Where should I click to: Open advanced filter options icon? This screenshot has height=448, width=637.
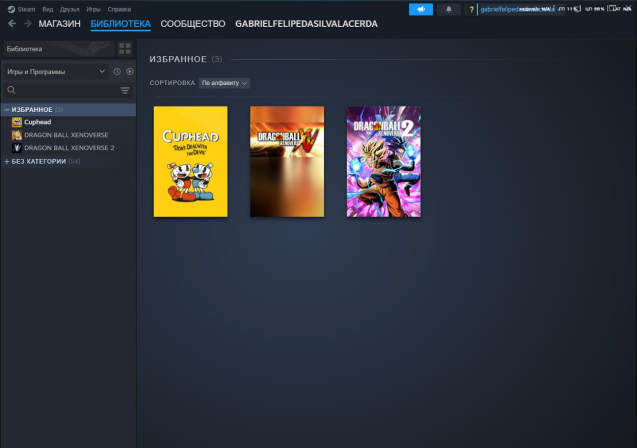(125, 90)
